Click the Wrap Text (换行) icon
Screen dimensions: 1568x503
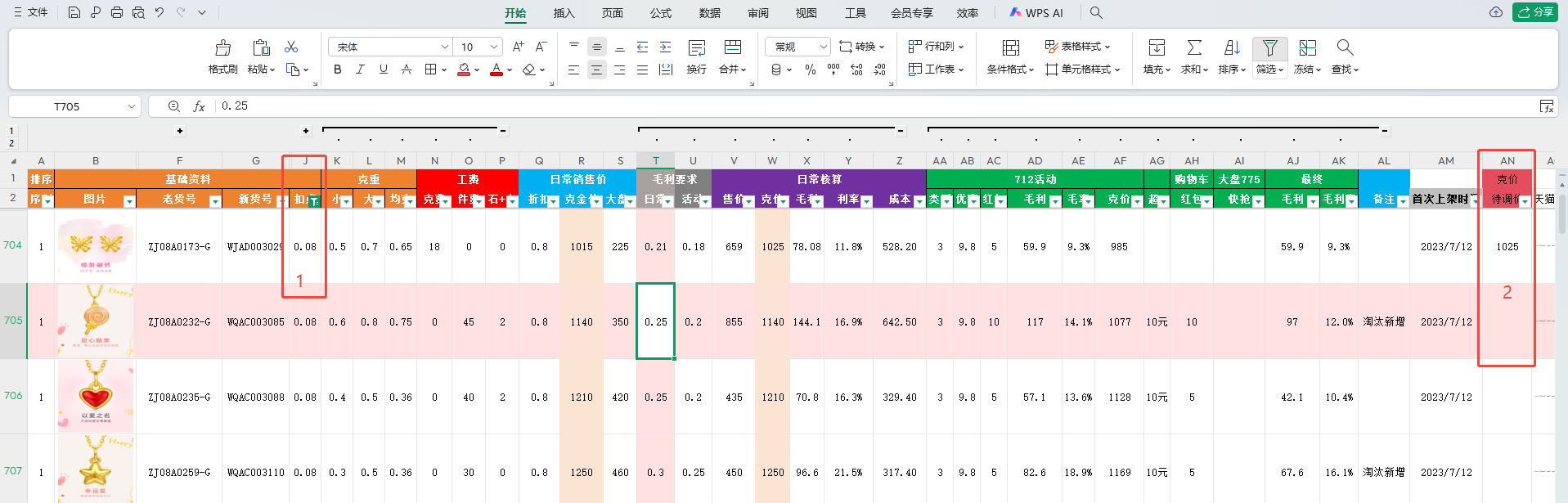697,48
